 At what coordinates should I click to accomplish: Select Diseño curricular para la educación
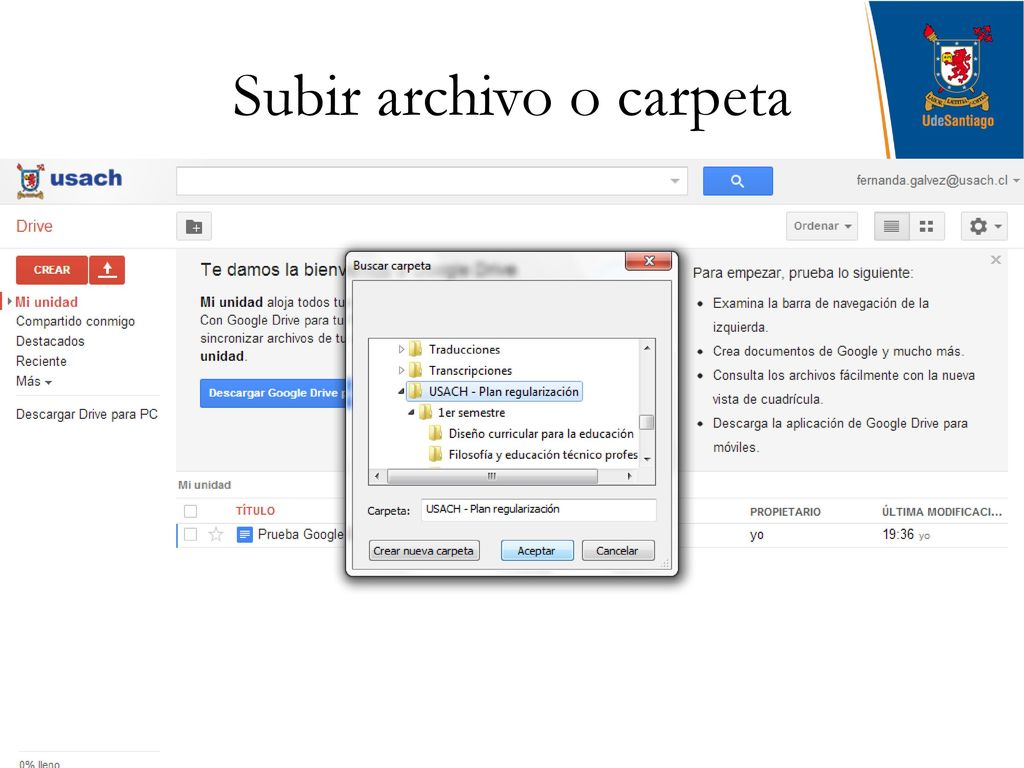(541, 433)
